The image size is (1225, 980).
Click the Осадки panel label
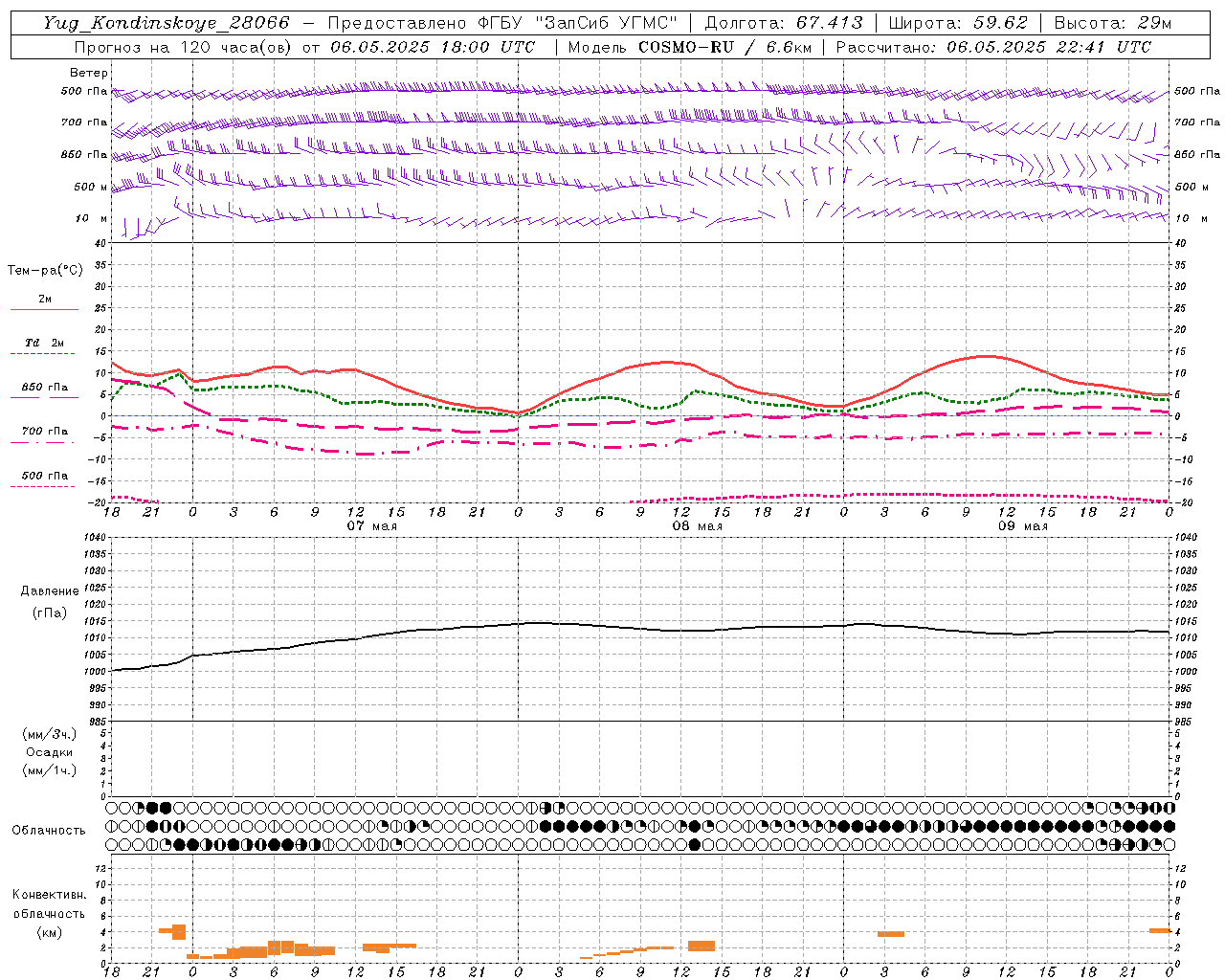coord(50,752)
